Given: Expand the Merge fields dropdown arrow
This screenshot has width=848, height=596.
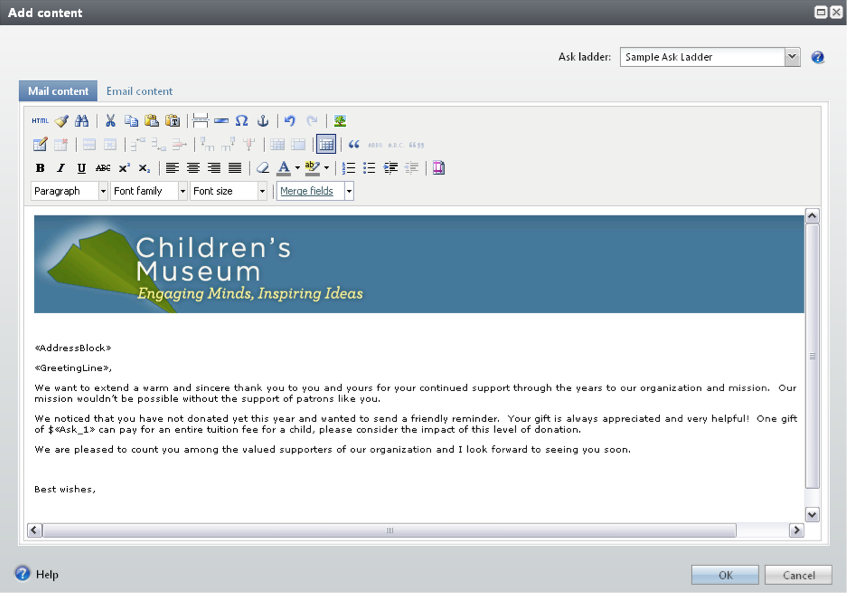Looking at the screenshot, I should click(349, 191).
